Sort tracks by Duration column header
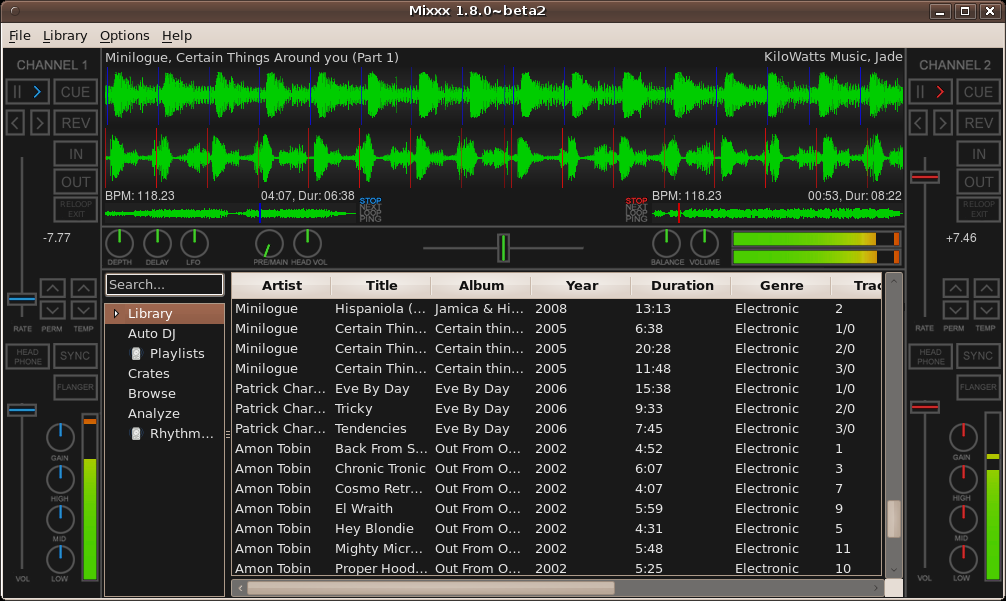The image size is (1006, 601). click(682, 285)
